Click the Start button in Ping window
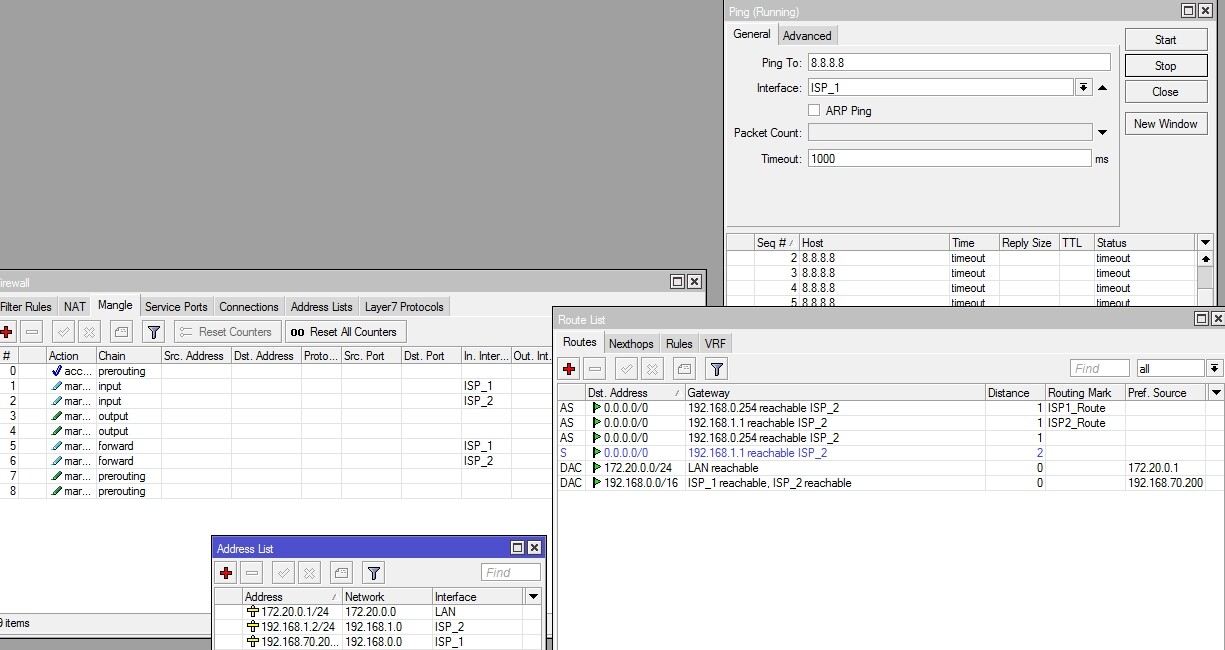 [1166, 40]
